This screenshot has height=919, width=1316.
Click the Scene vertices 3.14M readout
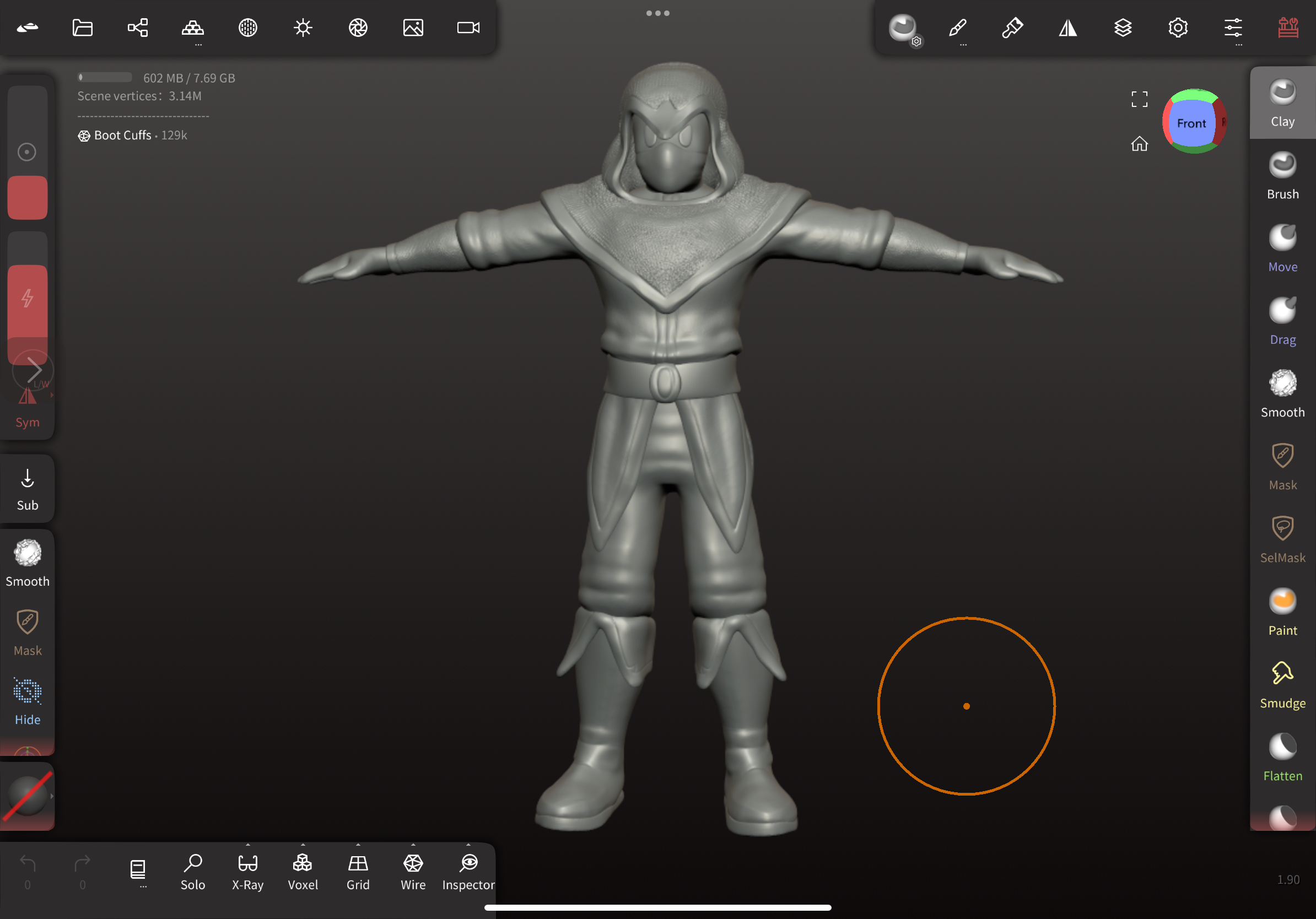(x=139, y=96)
